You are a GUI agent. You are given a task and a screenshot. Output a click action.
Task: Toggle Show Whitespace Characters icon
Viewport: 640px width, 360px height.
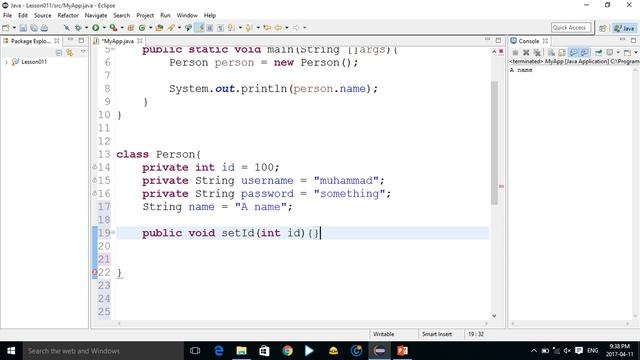[x=220, y=28]
